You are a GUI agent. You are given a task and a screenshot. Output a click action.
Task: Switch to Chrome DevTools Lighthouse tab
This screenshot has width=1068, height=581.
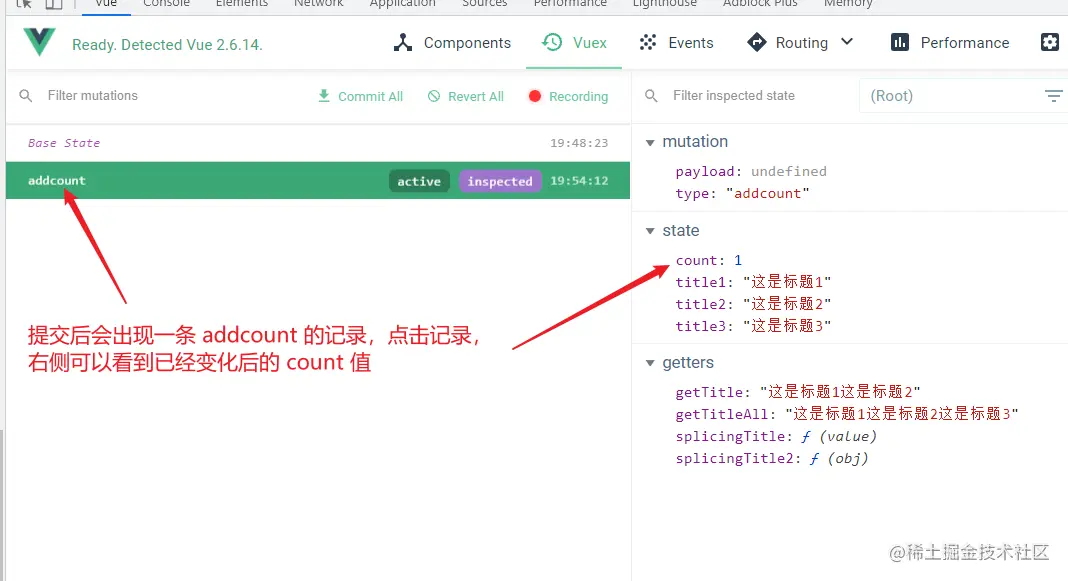click(x=665, y=4)
